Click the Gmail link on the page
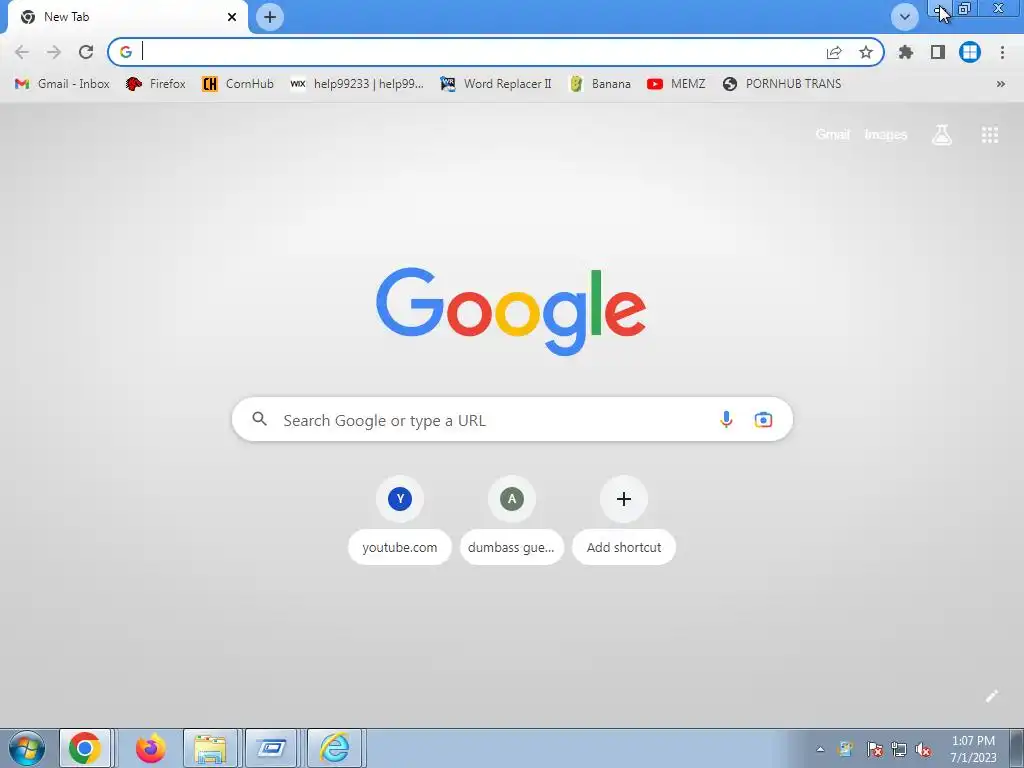1024x768 pixels. click(833, 135)
